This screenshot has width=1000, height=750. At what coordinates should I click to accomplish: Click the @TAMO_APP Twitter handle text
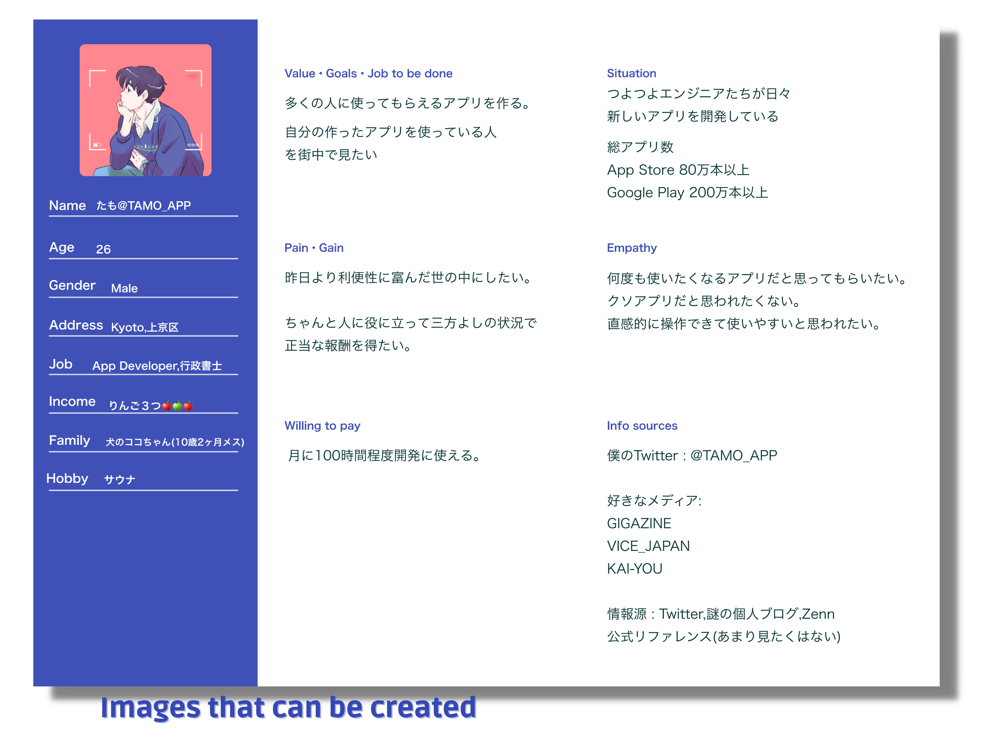[x=733, y=455]
